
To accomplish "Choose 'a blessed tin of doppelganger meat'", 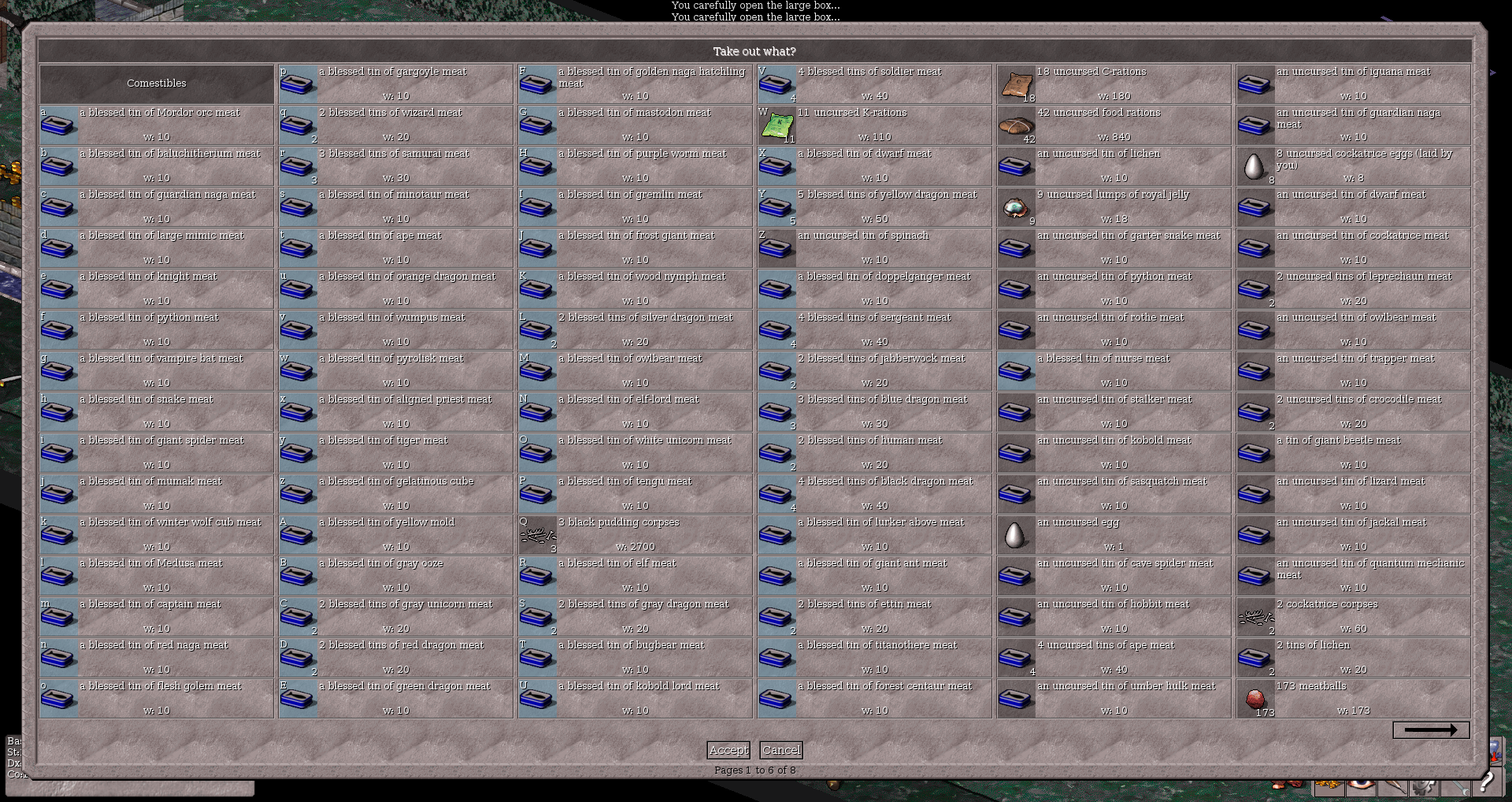I will pyautogui.click(x=875, y=289).
